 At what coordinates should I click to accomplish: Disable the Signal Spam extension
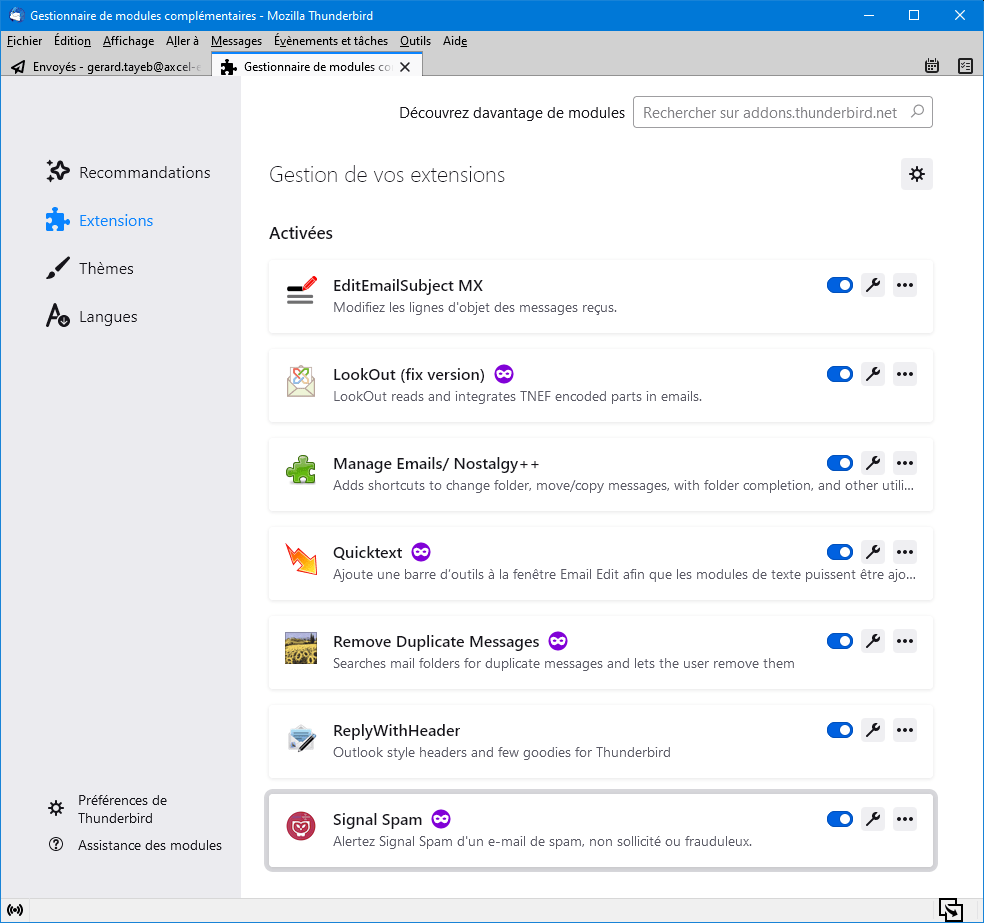840,820
